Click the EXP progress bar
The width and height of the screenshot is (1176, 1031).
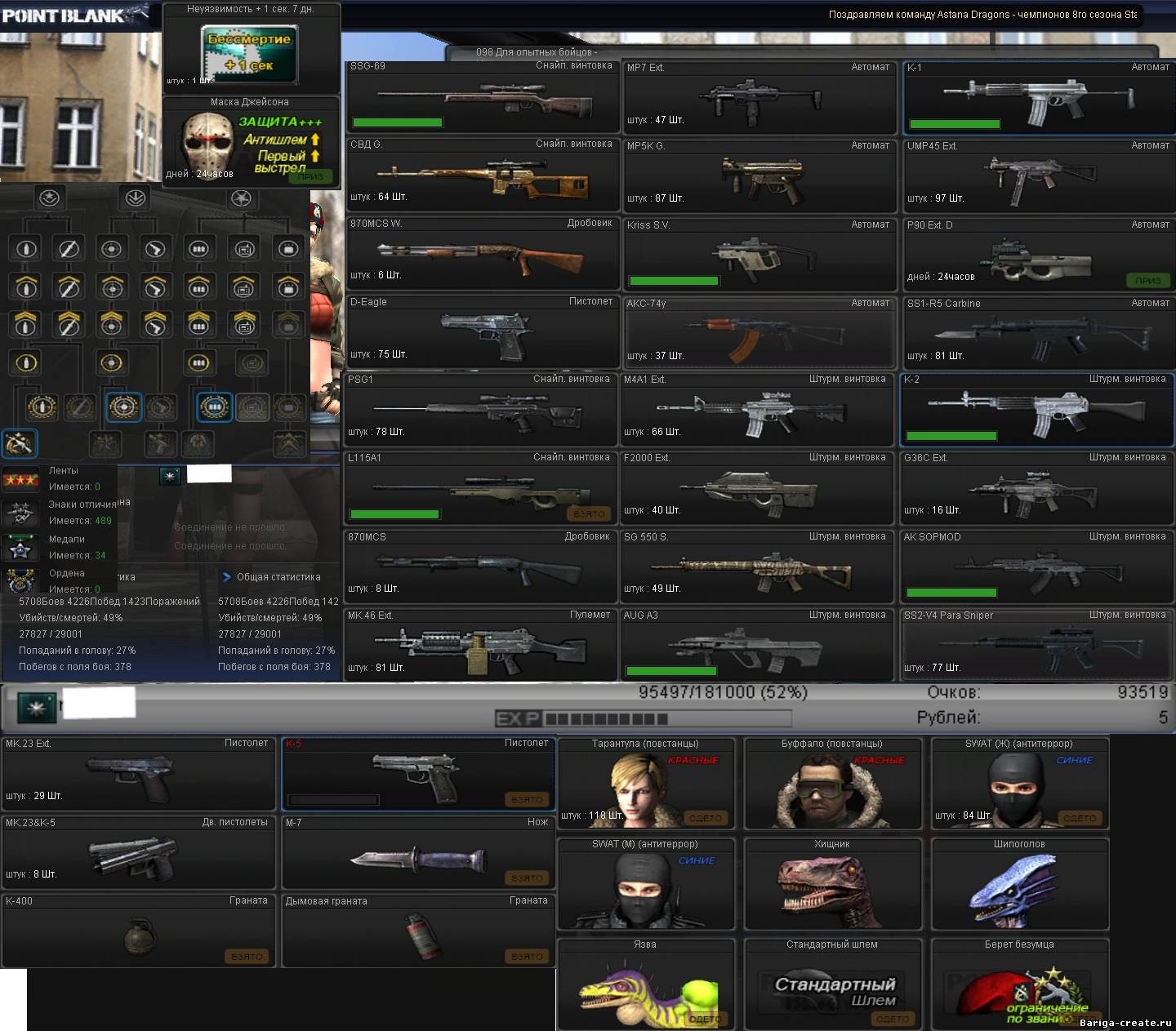(643, 719)
